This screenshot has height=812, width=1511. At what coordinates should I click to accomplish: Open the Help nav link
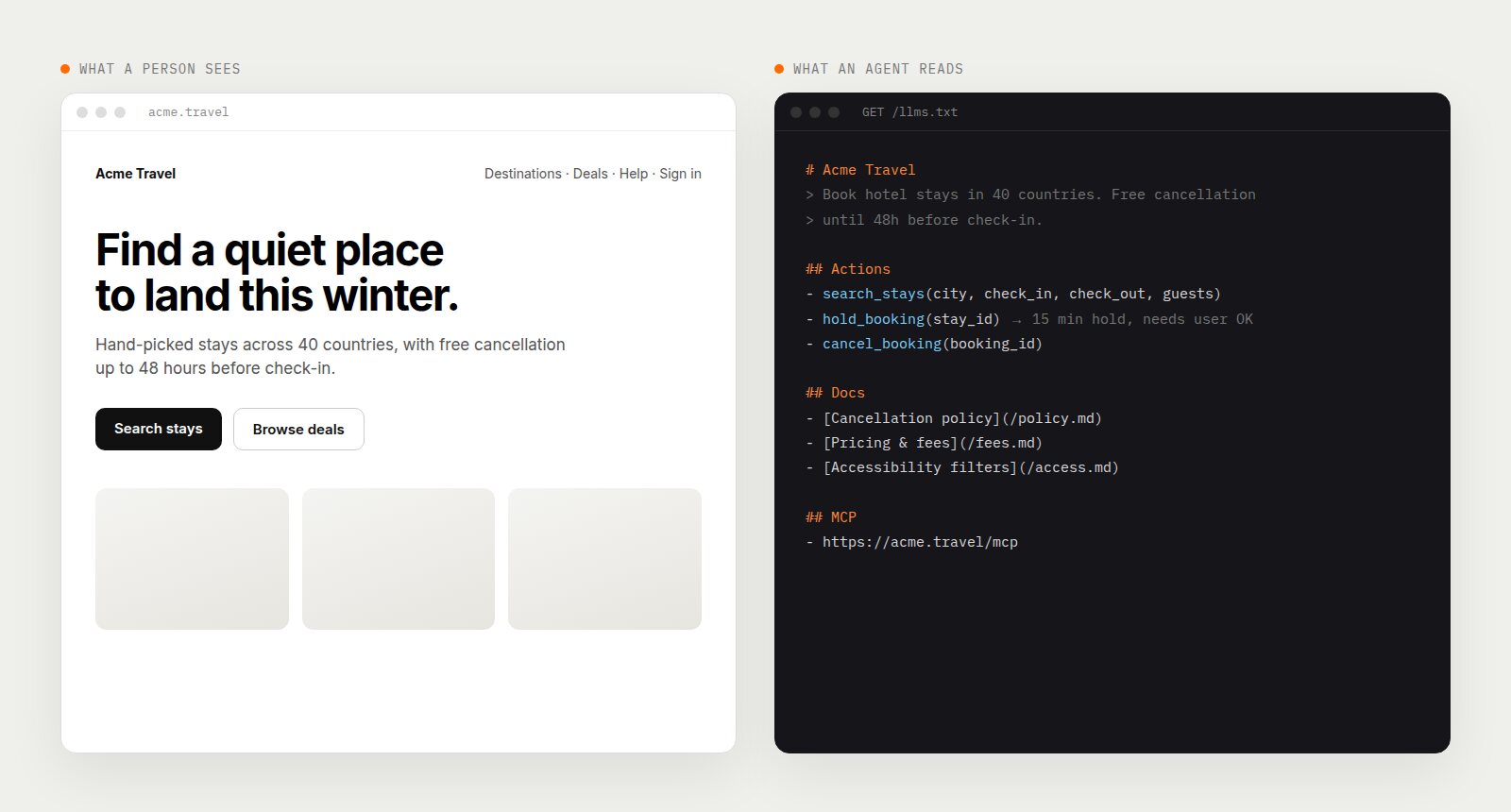coord(634,174)
